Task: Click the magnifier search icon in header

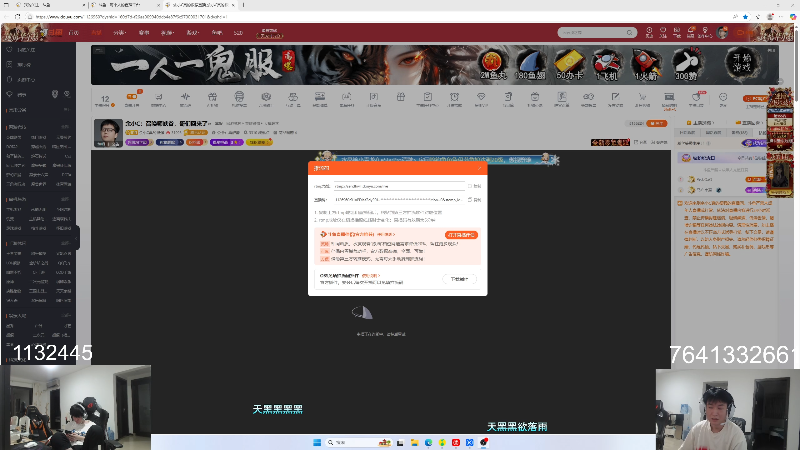Action: (630, 33)
